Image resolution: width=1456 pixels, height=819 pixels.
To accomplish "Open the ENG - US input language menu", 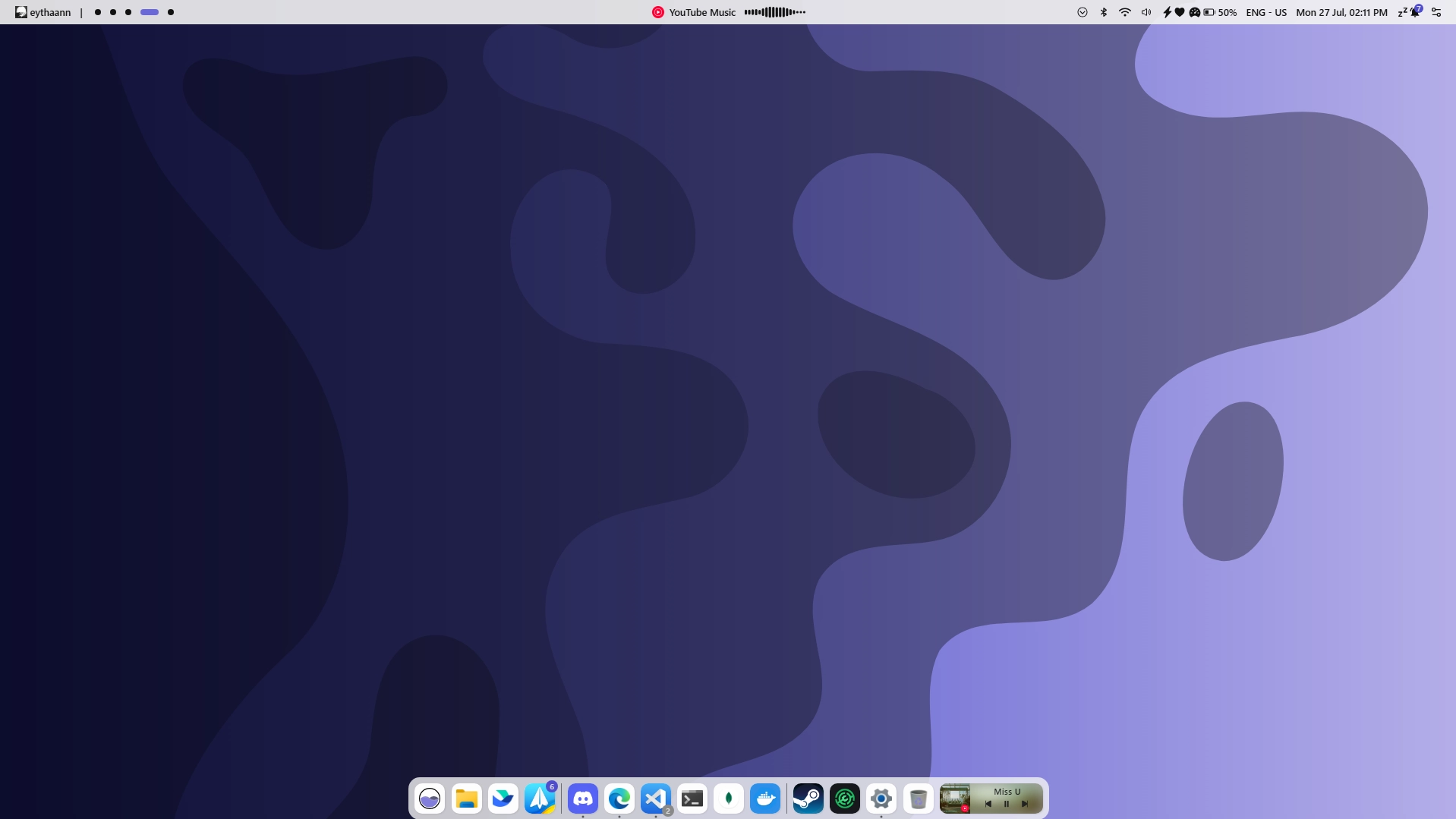I will [x=1266, y=12].
